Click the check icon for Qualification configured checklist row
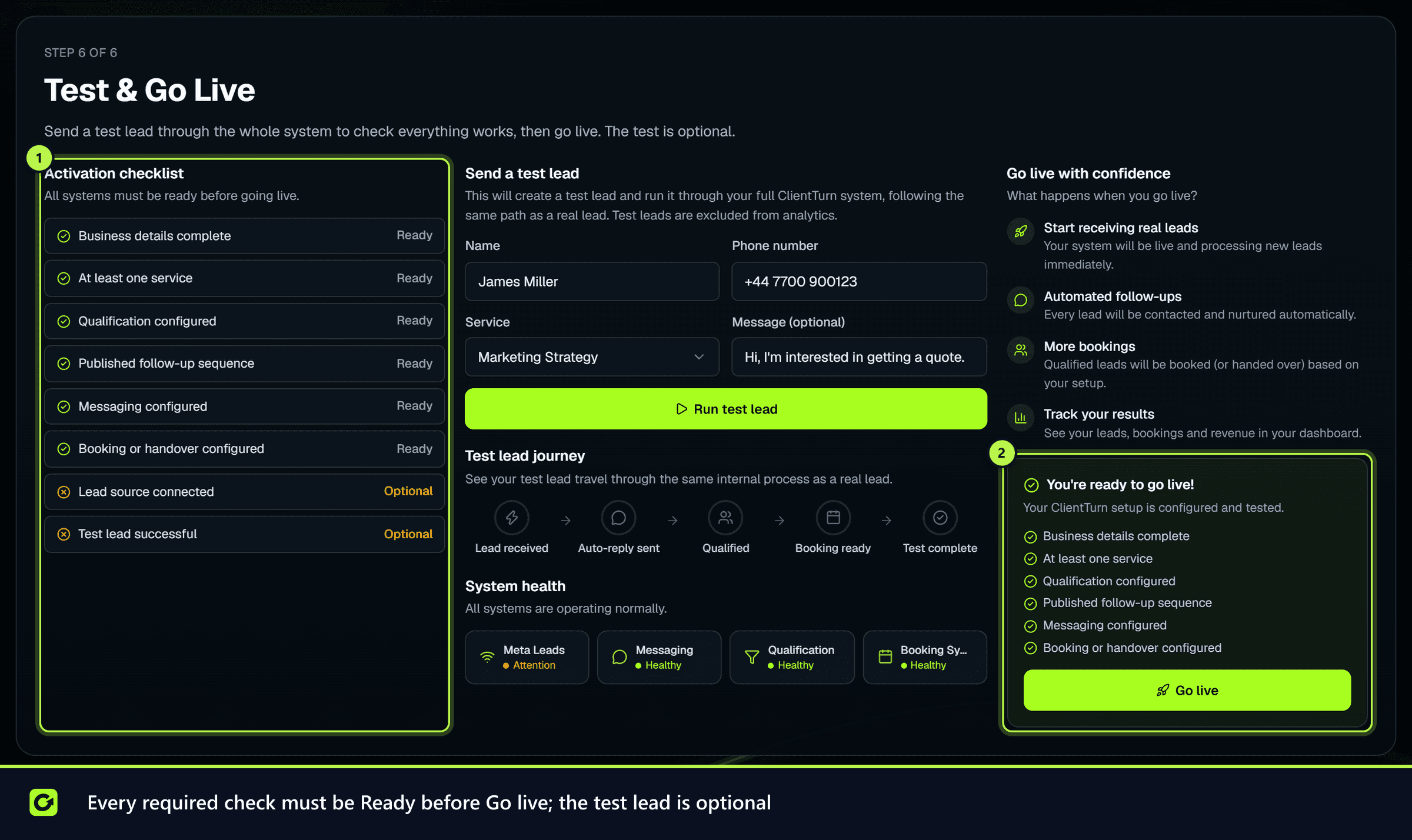 (x=64, y=321)
